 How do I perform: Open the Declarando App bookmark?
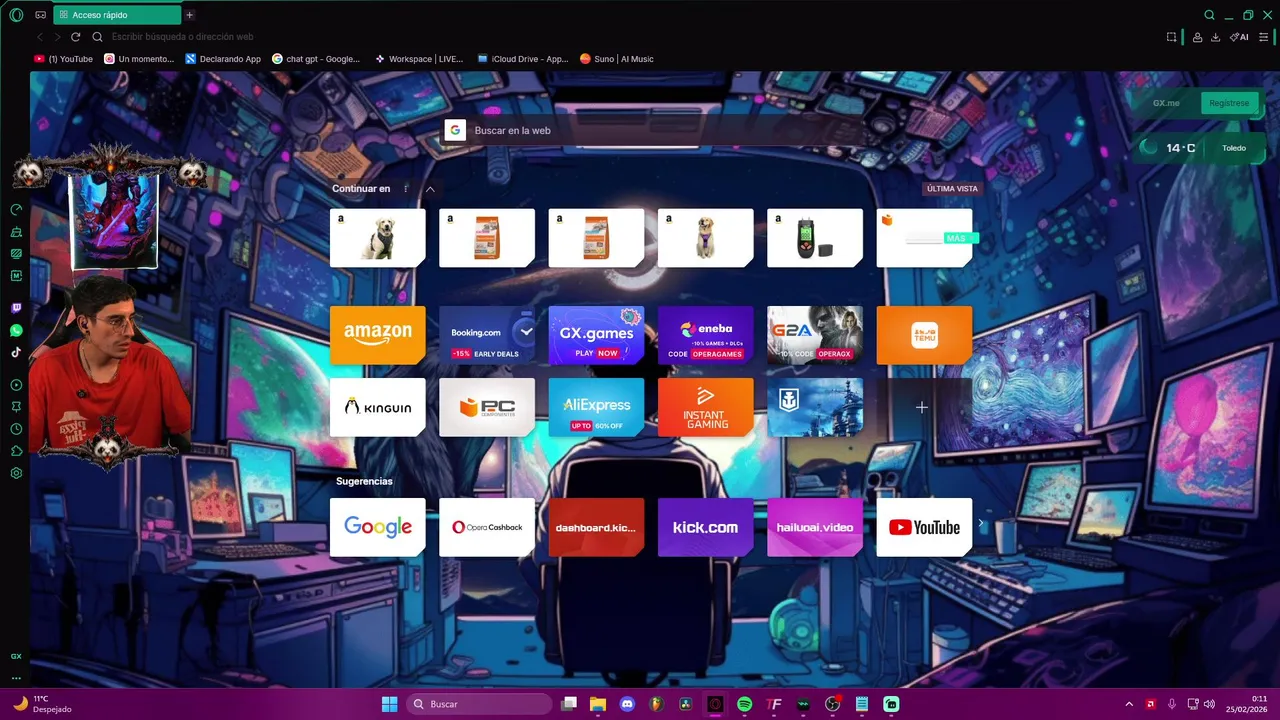(223, 59)
